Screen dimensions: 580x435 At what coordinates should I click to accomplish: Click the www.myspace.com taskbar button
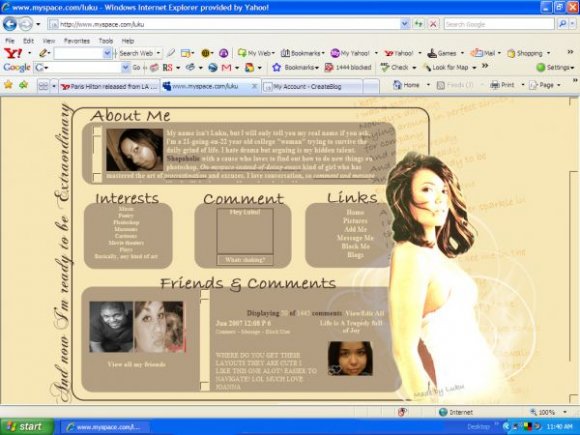(105, 427)
